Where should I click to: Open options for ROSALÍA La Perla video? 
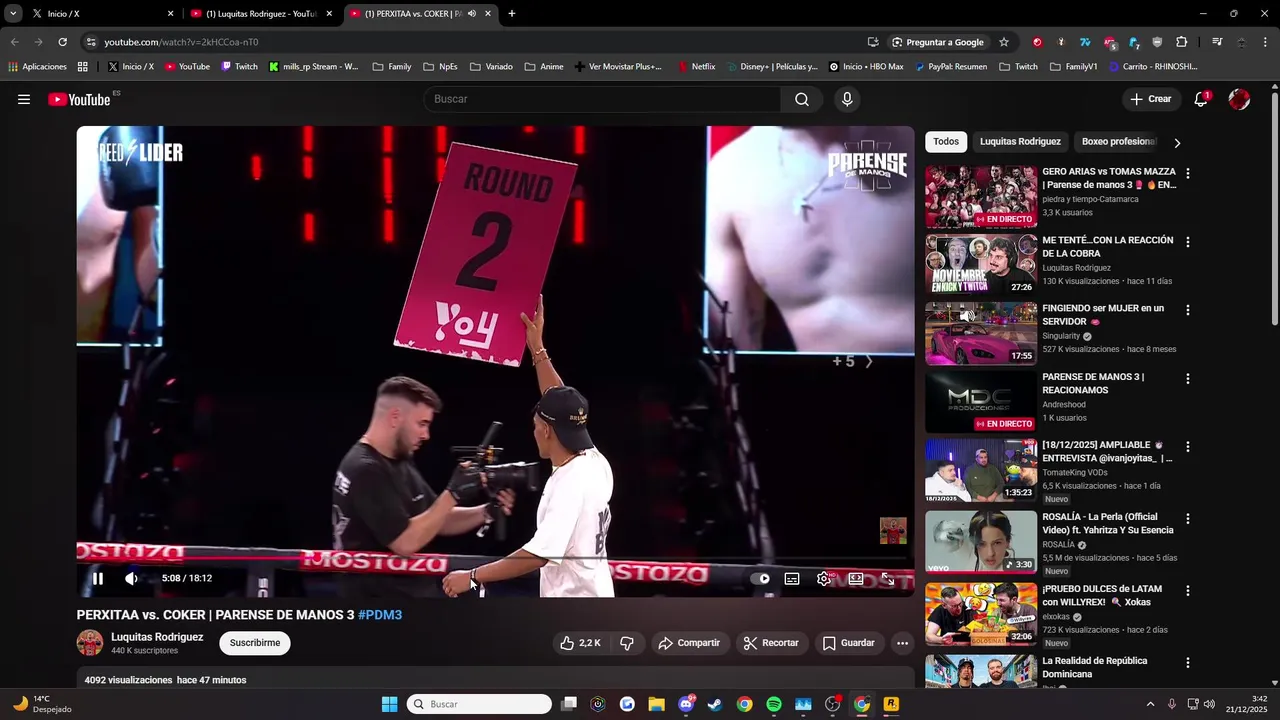click(1188, 519)
